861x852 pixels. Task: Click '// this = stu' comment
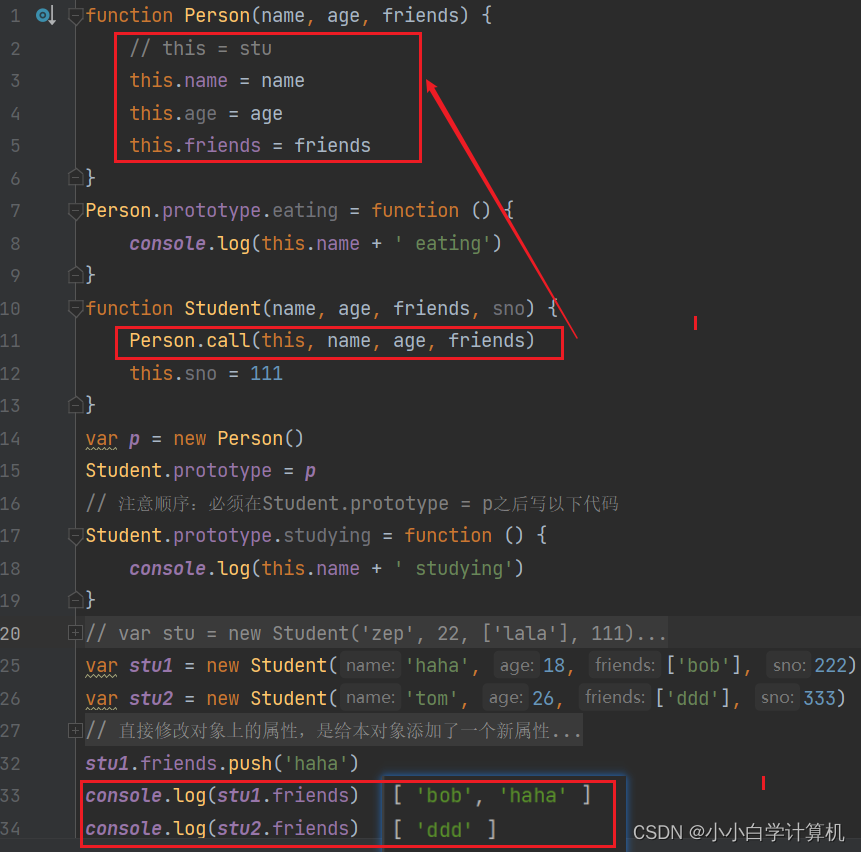[200, 48]
